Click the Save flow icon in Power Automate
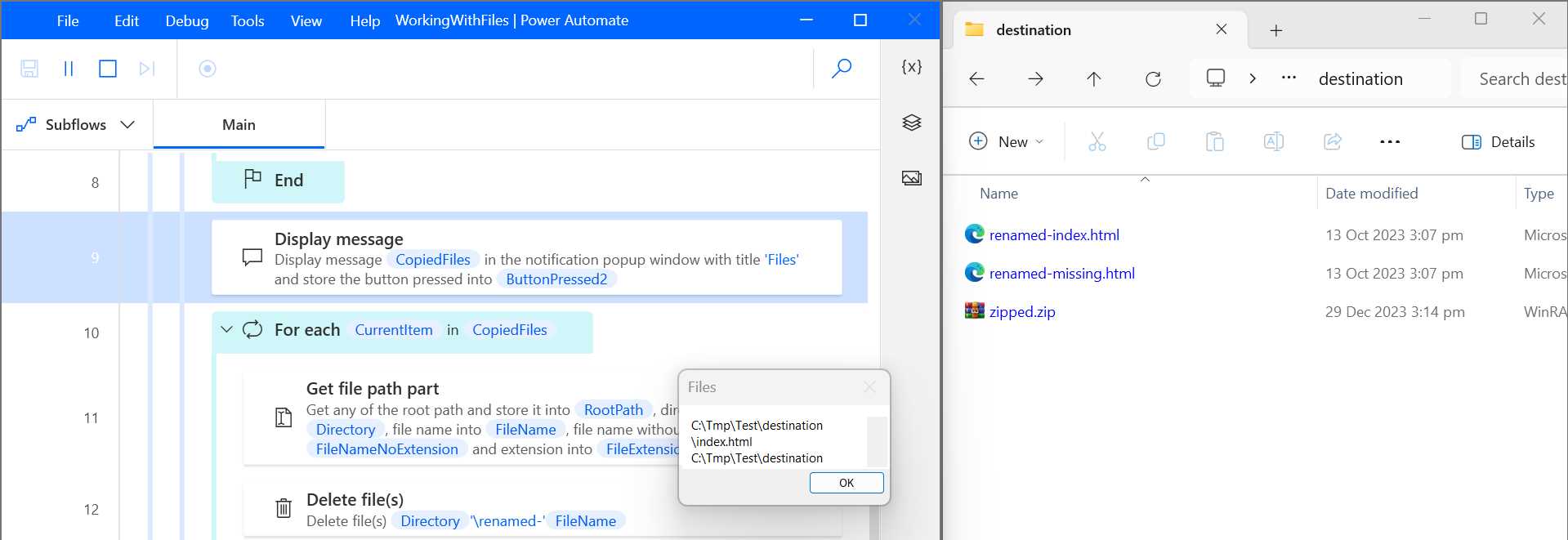1568x540 pixels. pyautogui.click(x=29, y=69)
